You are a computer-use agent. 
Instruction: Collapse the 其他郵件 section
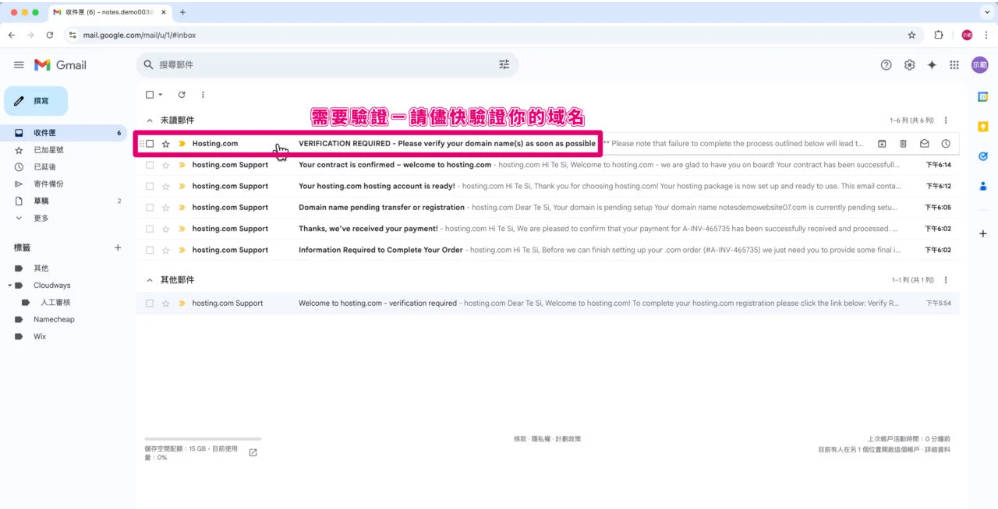(x=150, y=280)
